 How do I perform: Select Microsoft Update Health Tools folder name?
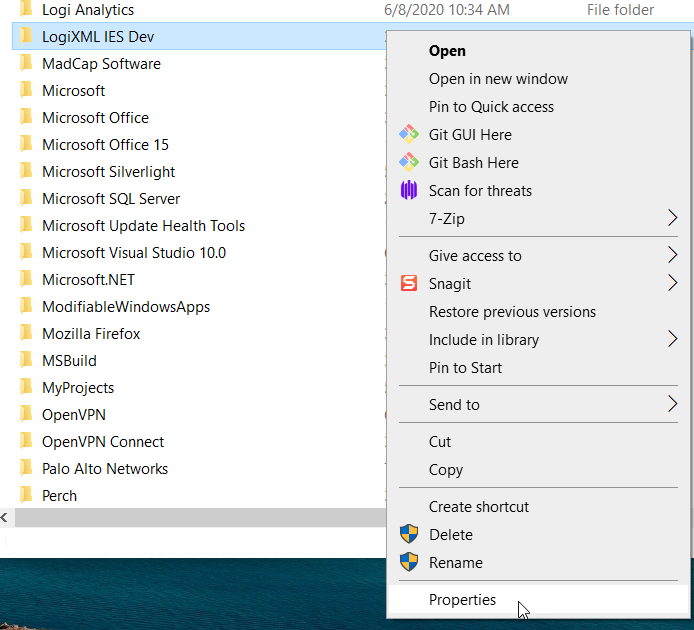pyautogui.click(x=143, y=226)
